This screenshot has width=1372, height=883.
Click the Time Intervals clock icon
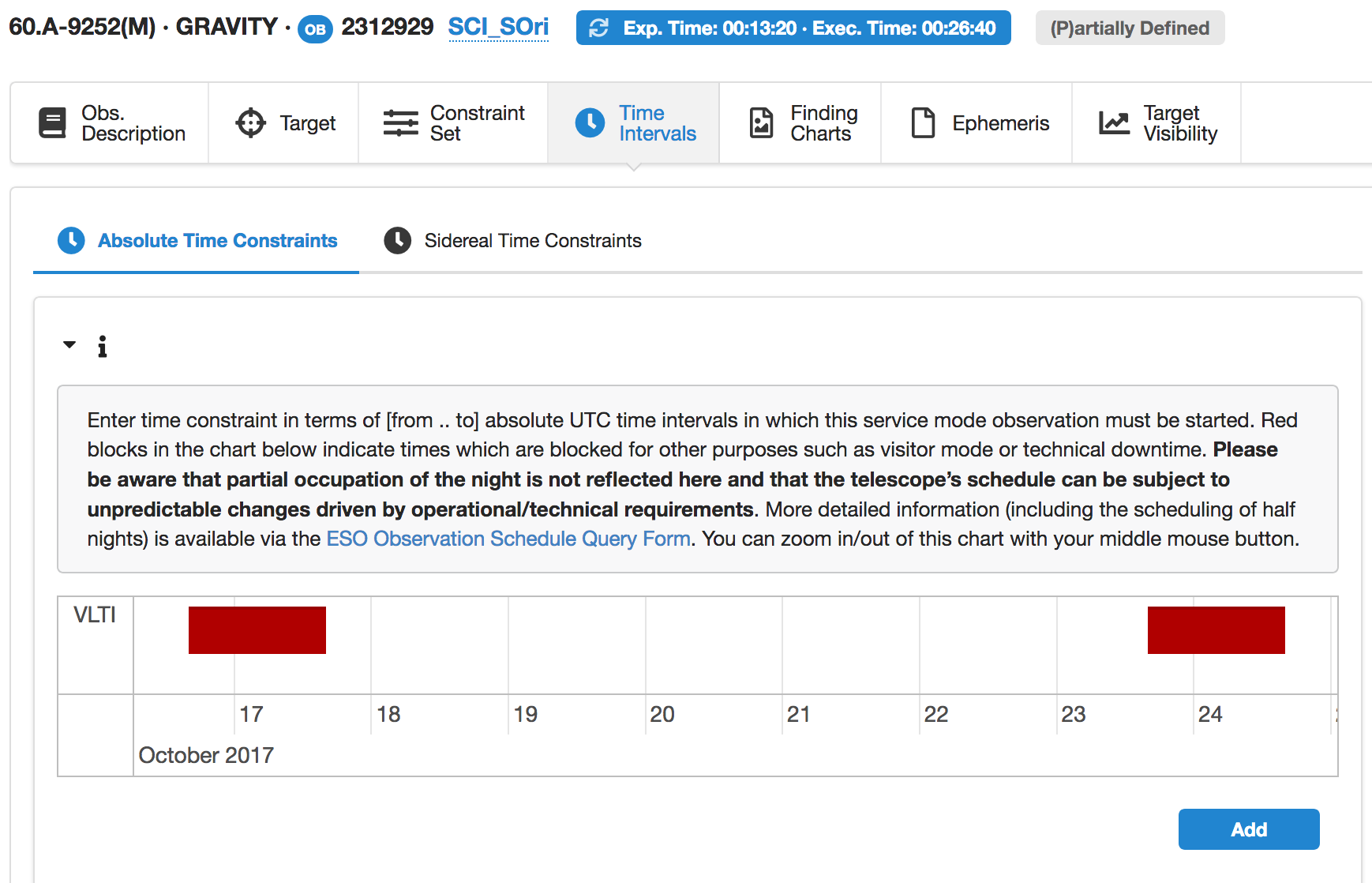click(590, 123)
